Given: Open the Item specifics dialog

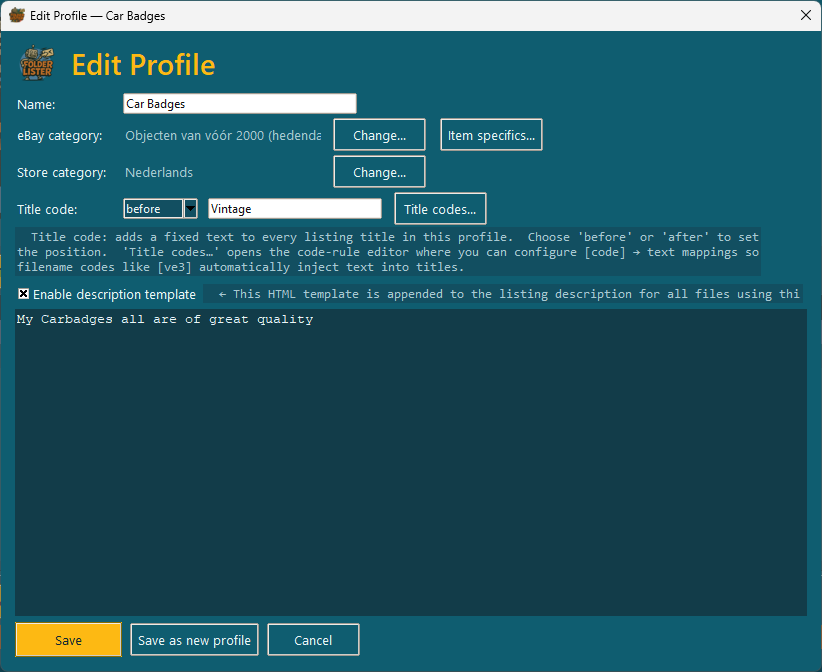Looking at the screenshot, I should (x=491, y=135).
